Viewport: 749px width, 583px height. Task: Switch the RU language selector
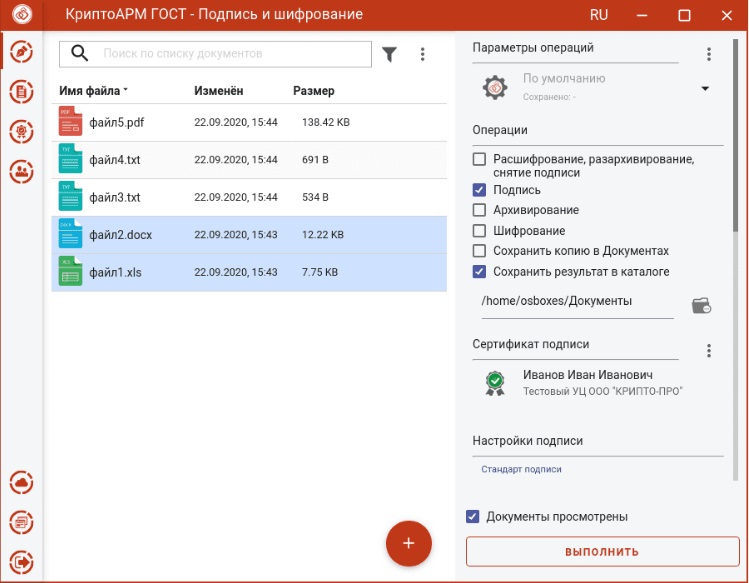pyautogui.click(x=599, y=15)
